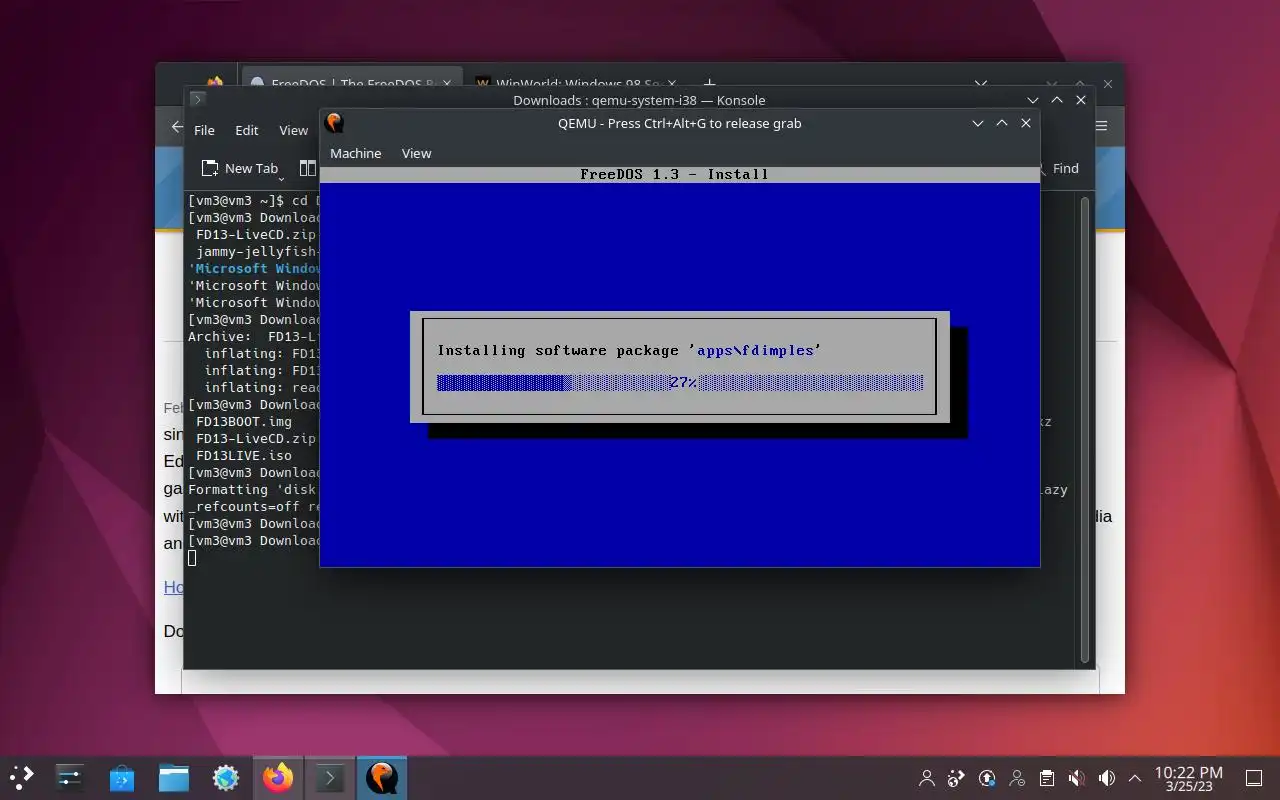The width and height of the screenshot is (1280, 800).
Task: Click the globe-with-arrow tray icon
Action: pos(957,778)
